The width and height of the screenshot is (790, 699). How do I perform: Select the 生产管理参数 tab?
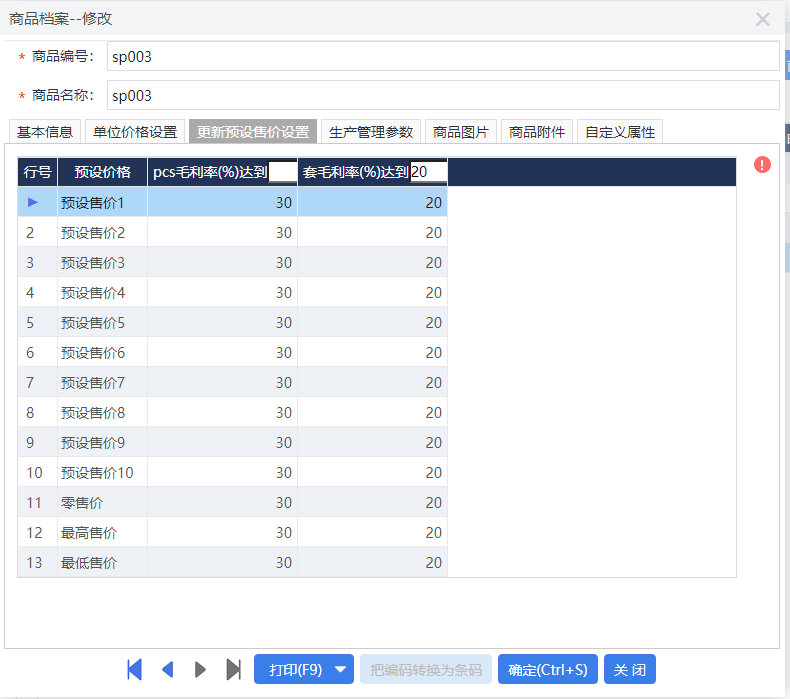(371, 132)
